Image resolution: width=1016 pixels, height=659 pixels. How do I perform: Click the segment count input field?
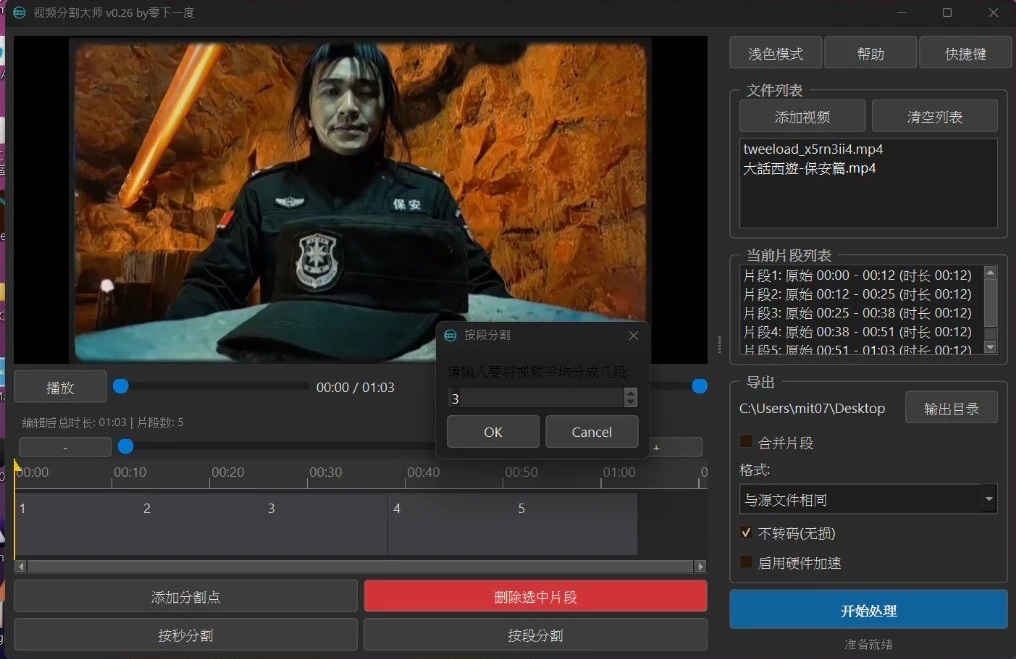[x=535, y=398]
